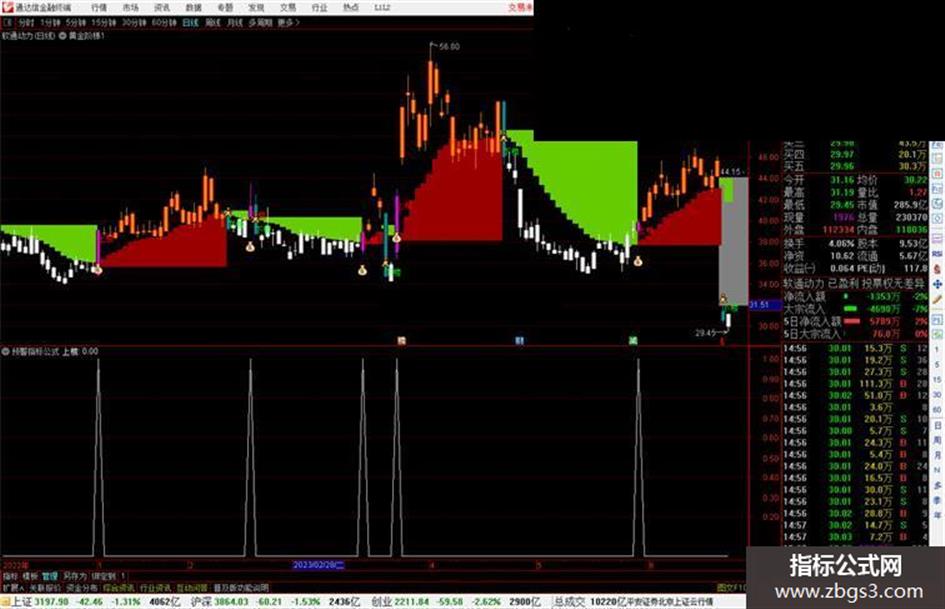Open the 互动问答 tab
The height and width of the screenshot is (609, 945).
pos(192,587)
